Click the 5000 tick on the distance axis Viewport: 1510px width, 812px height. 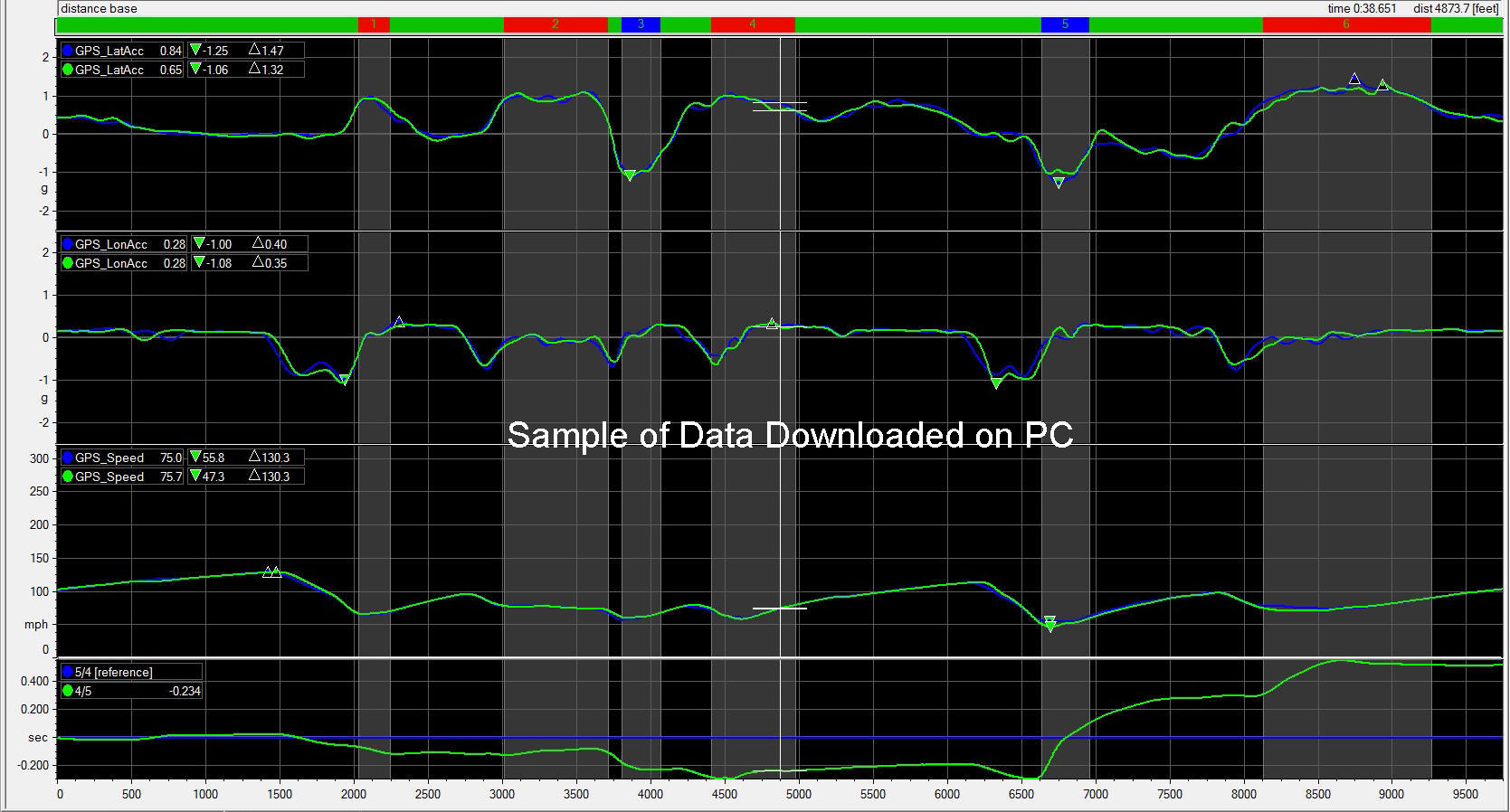799,794
